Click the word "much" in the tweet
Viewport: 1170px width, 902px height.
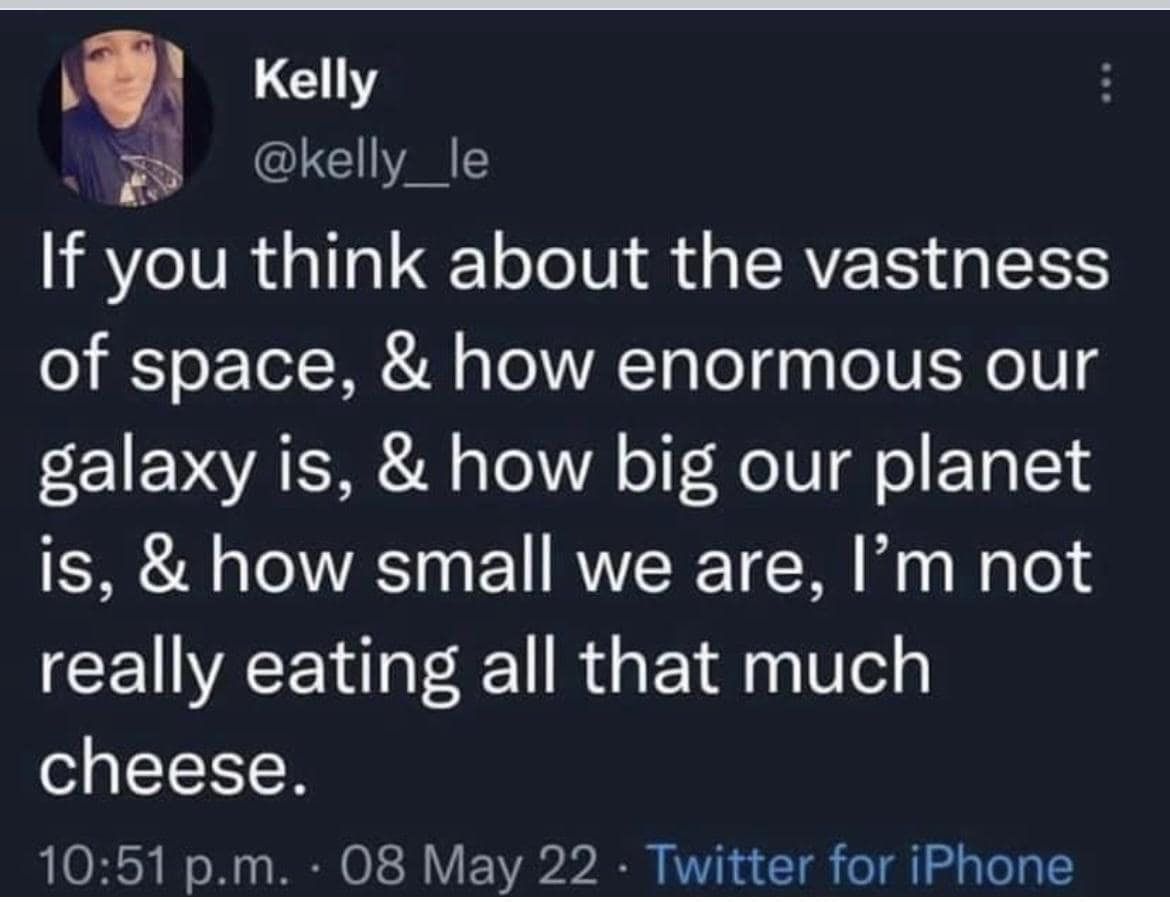tap(848, 664)
